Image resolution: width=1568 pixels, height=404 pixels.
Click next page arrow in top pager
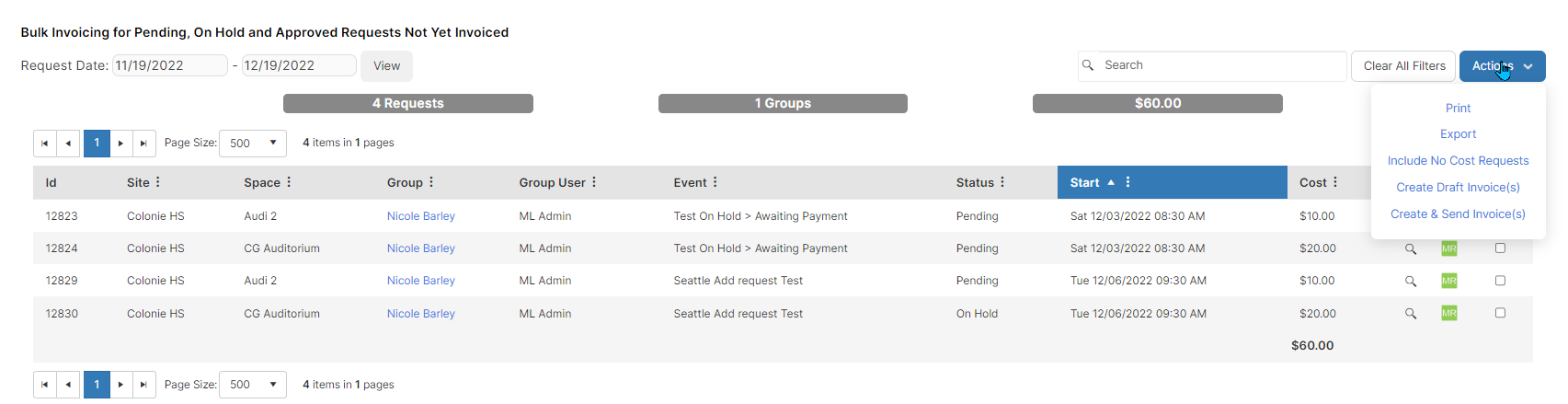(x=120, y=144)
